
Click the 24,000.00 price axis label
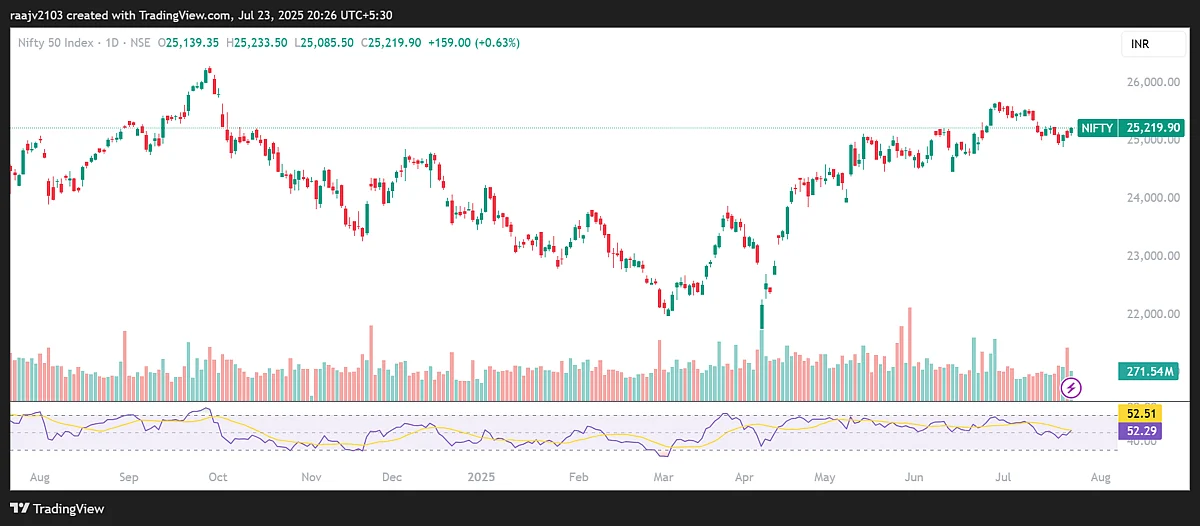[1153, 198]
